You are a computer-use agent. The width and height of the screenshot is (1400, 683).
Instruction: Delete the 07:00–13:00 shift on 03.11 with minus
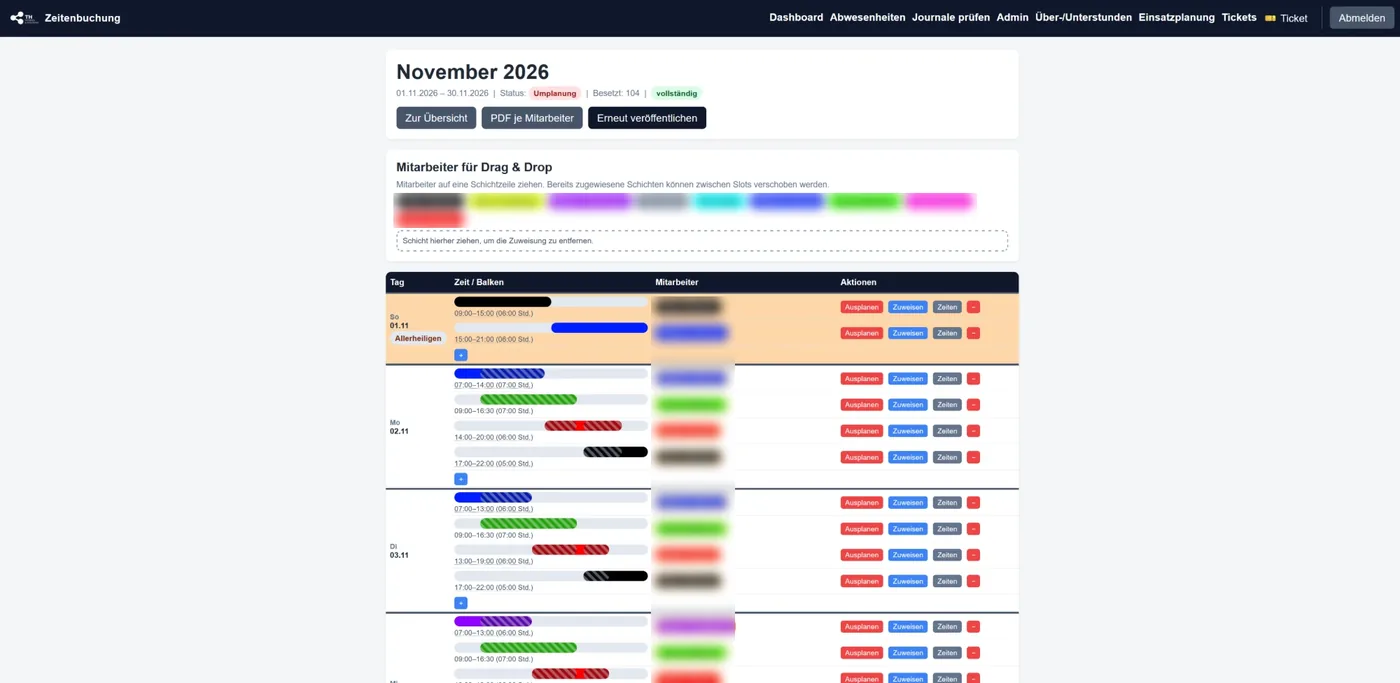973,503
